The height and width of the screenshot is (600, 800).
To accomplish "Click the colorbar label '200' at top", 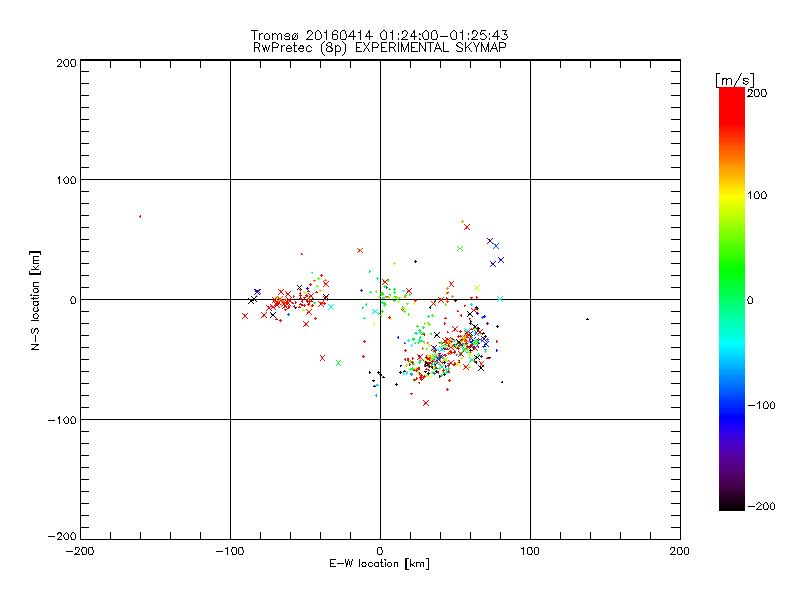I will coord(757,93).
